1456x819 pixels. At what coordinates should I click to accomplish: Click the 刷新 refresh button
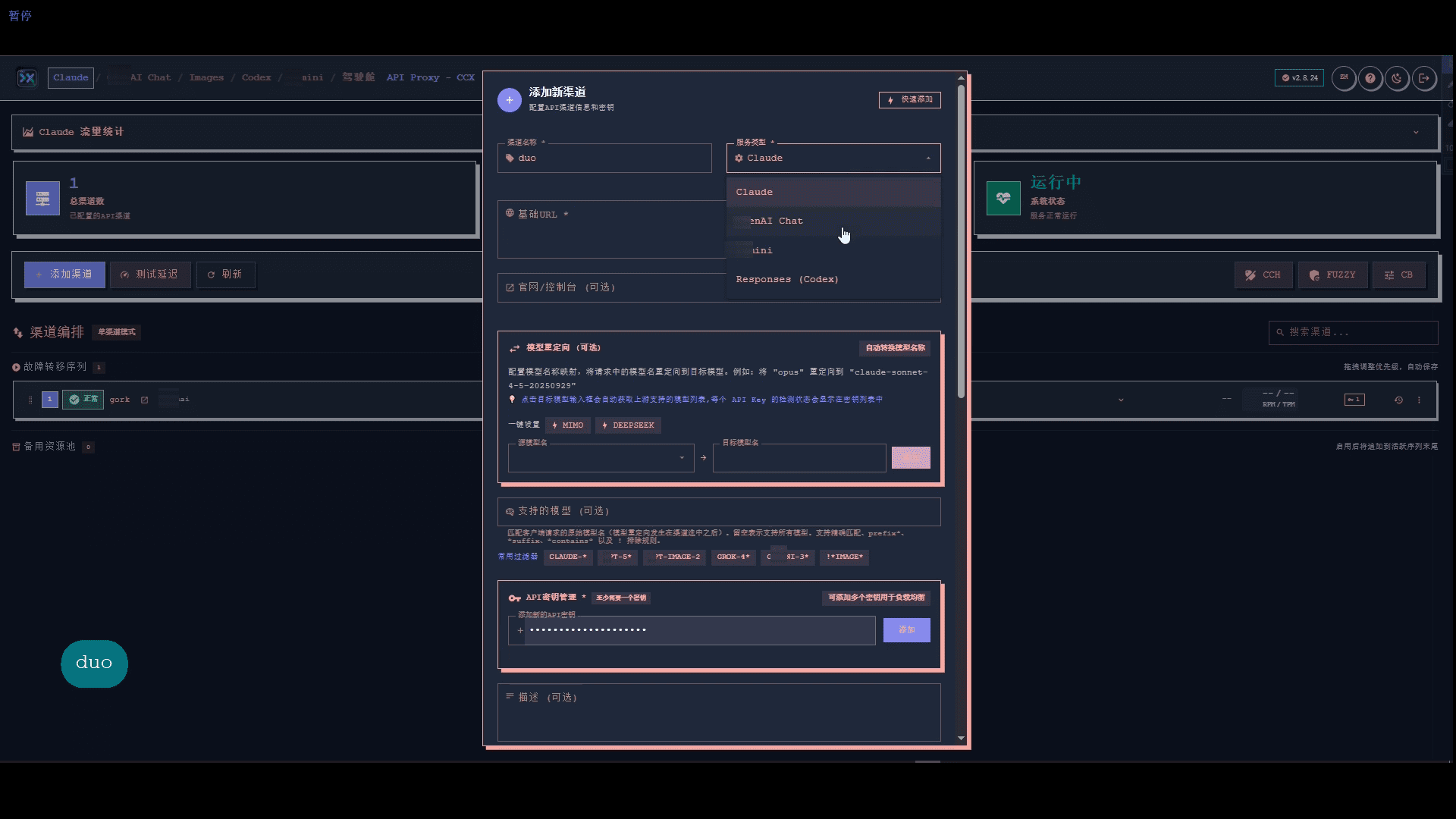[225, 275]
